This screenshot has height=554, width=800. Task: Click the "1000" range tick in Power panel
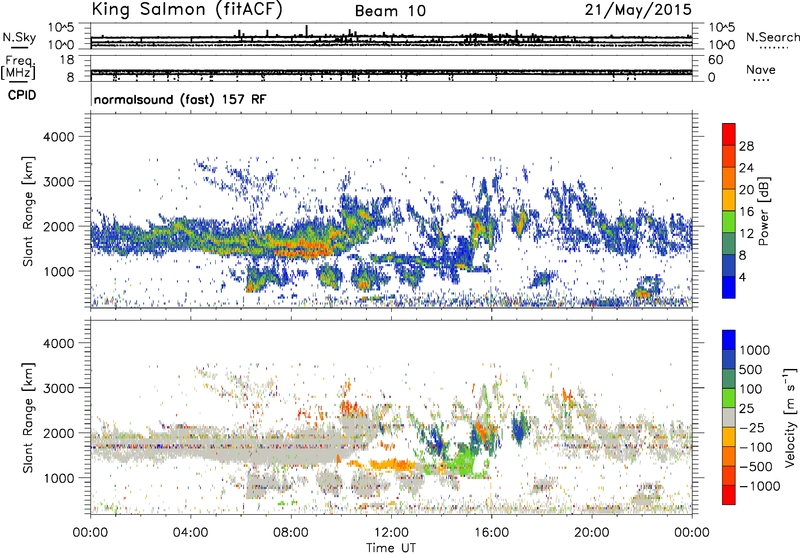click(58, 271)
